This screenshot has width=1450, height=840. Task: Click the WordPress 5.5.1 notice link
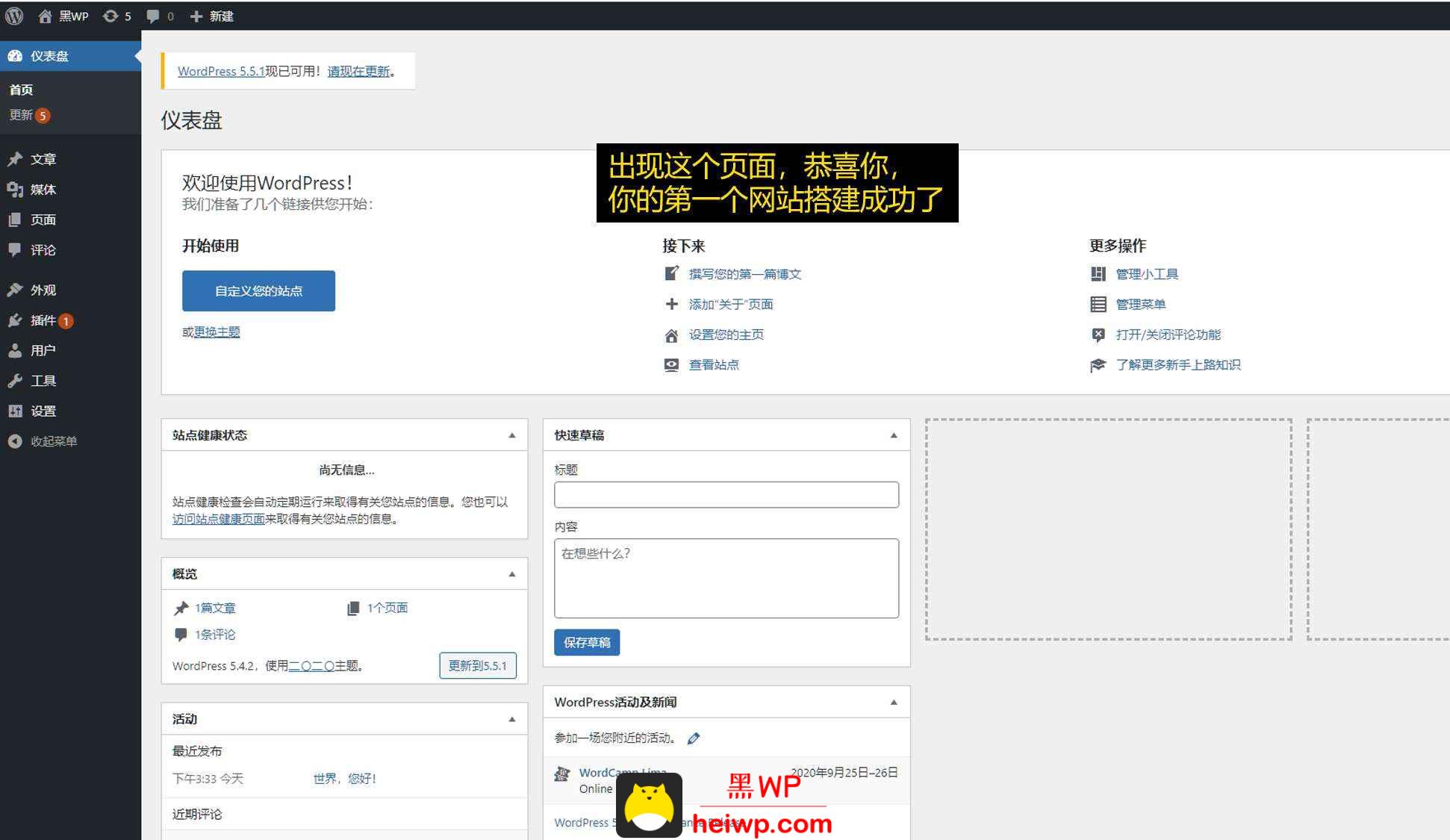coord(221,71)
